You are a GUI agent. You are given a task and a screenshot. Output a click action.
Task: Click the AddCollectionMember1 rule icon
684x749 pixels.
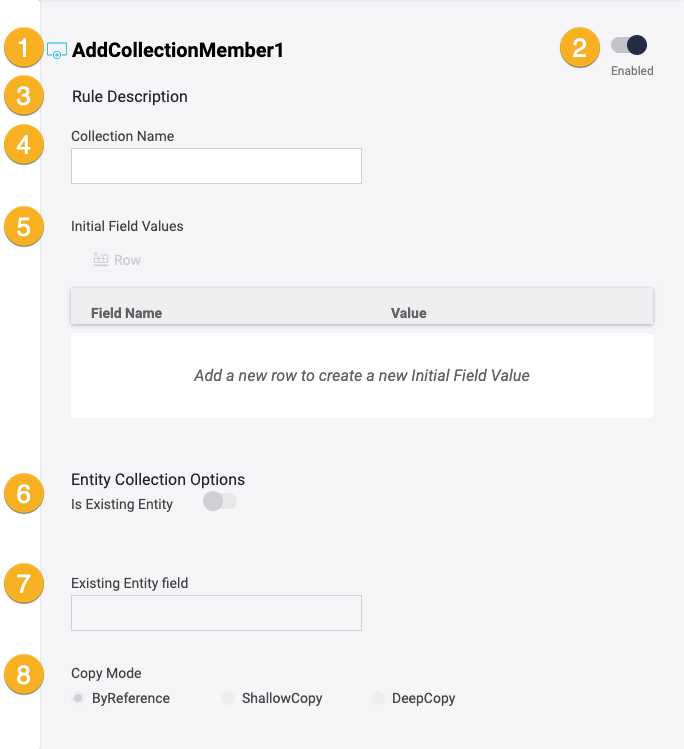(57, 50)
